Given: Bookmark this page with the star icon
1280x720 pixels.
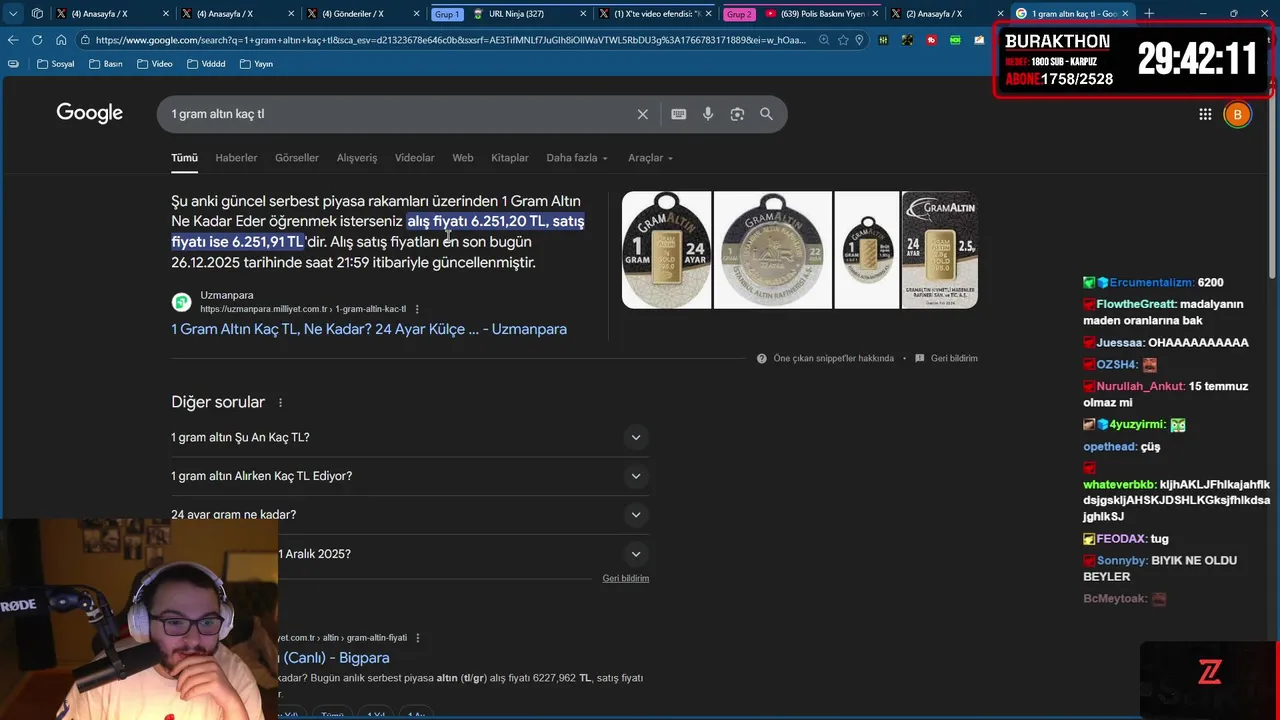Looking at the screenshot, I should pyautogui.click(x=843, y=40).
